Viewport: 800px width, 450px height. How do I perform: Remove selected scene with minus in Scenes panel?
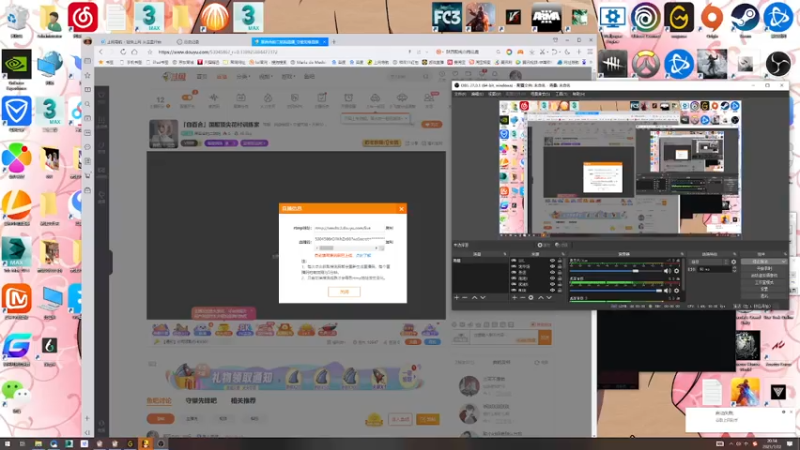coord(465,297)
